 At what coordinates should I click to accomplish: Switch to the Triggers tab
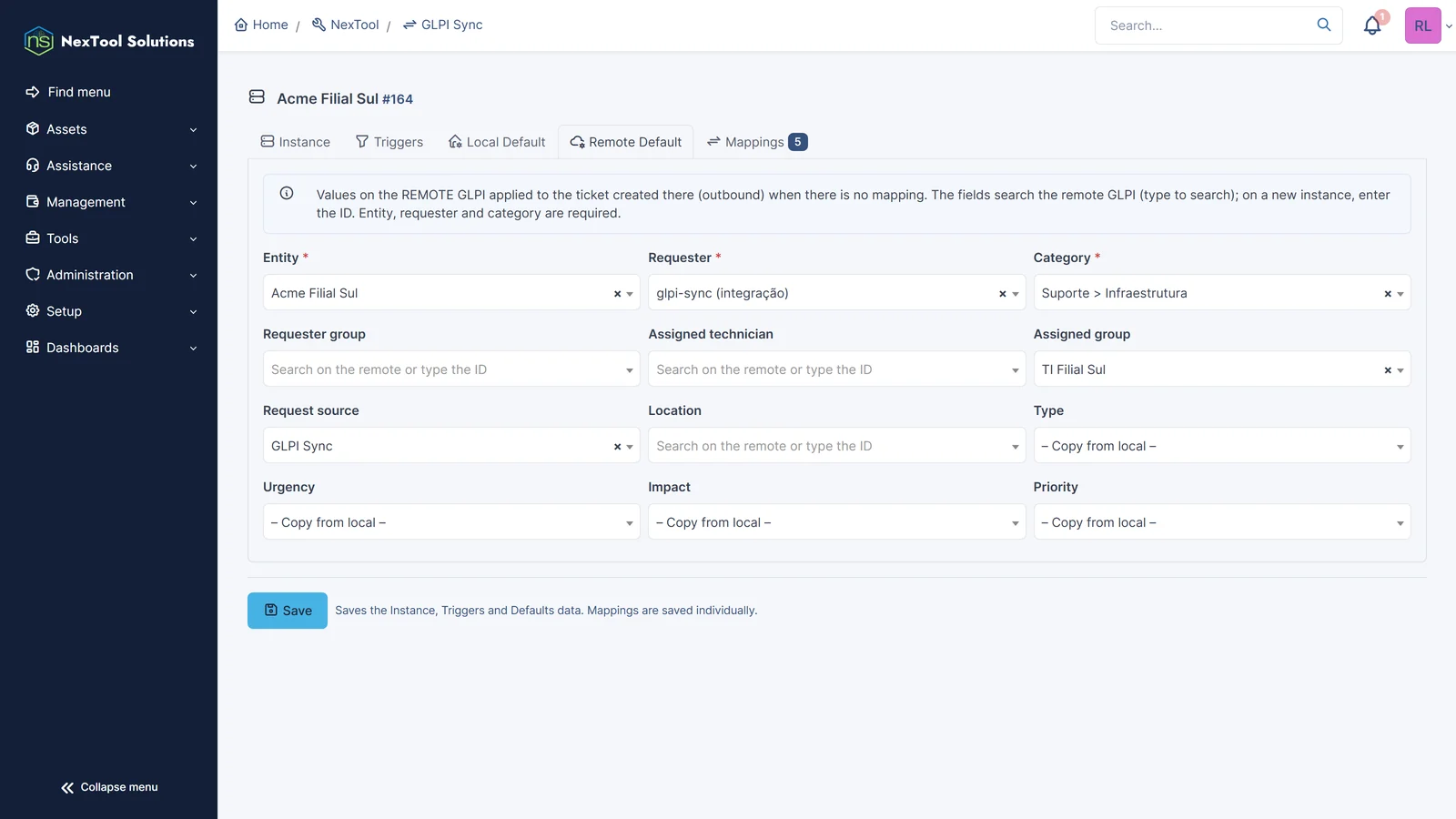coord(389,142)
